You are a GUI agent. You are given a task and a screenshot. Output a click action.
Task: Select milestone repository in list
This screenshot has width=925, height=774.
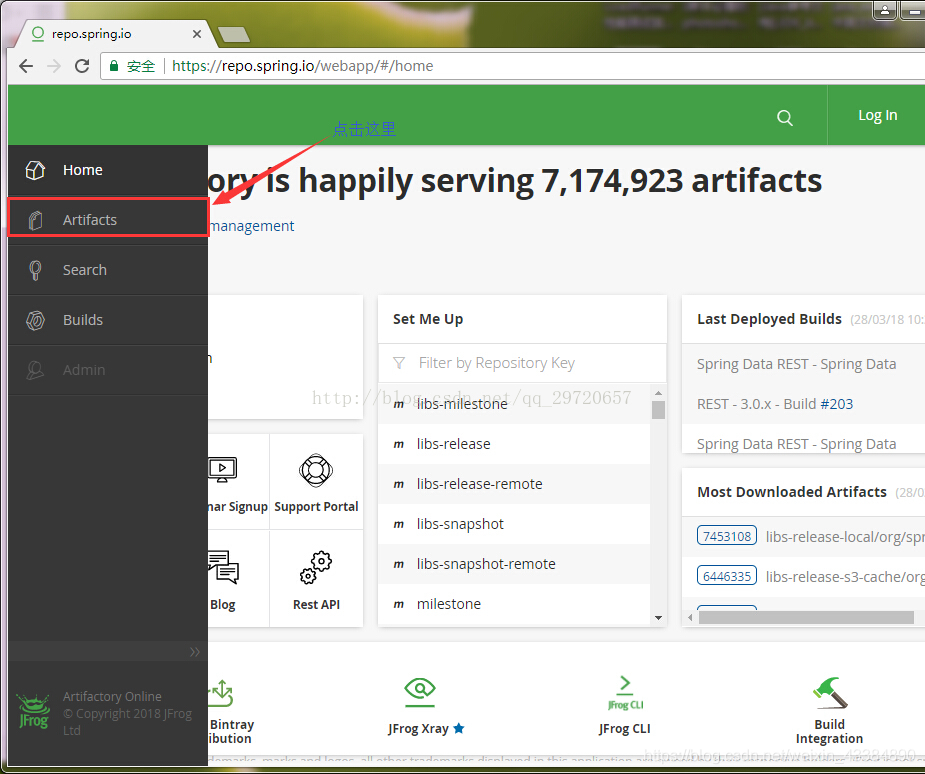[514, 604]
